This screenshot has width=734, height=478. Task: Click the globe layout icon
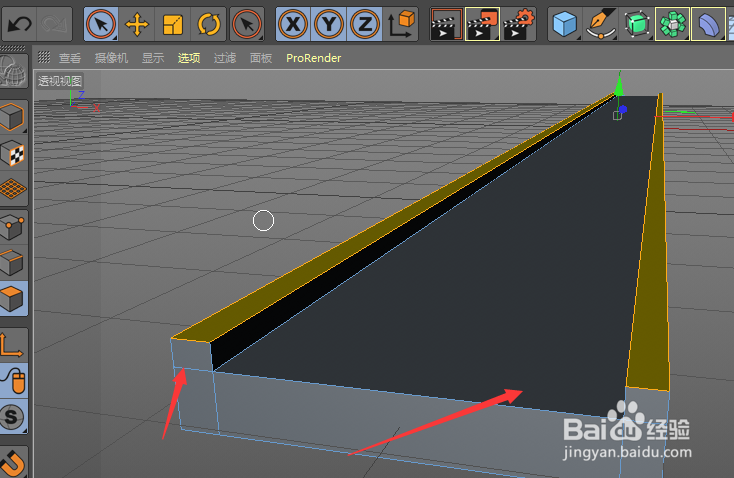point(14,71)
